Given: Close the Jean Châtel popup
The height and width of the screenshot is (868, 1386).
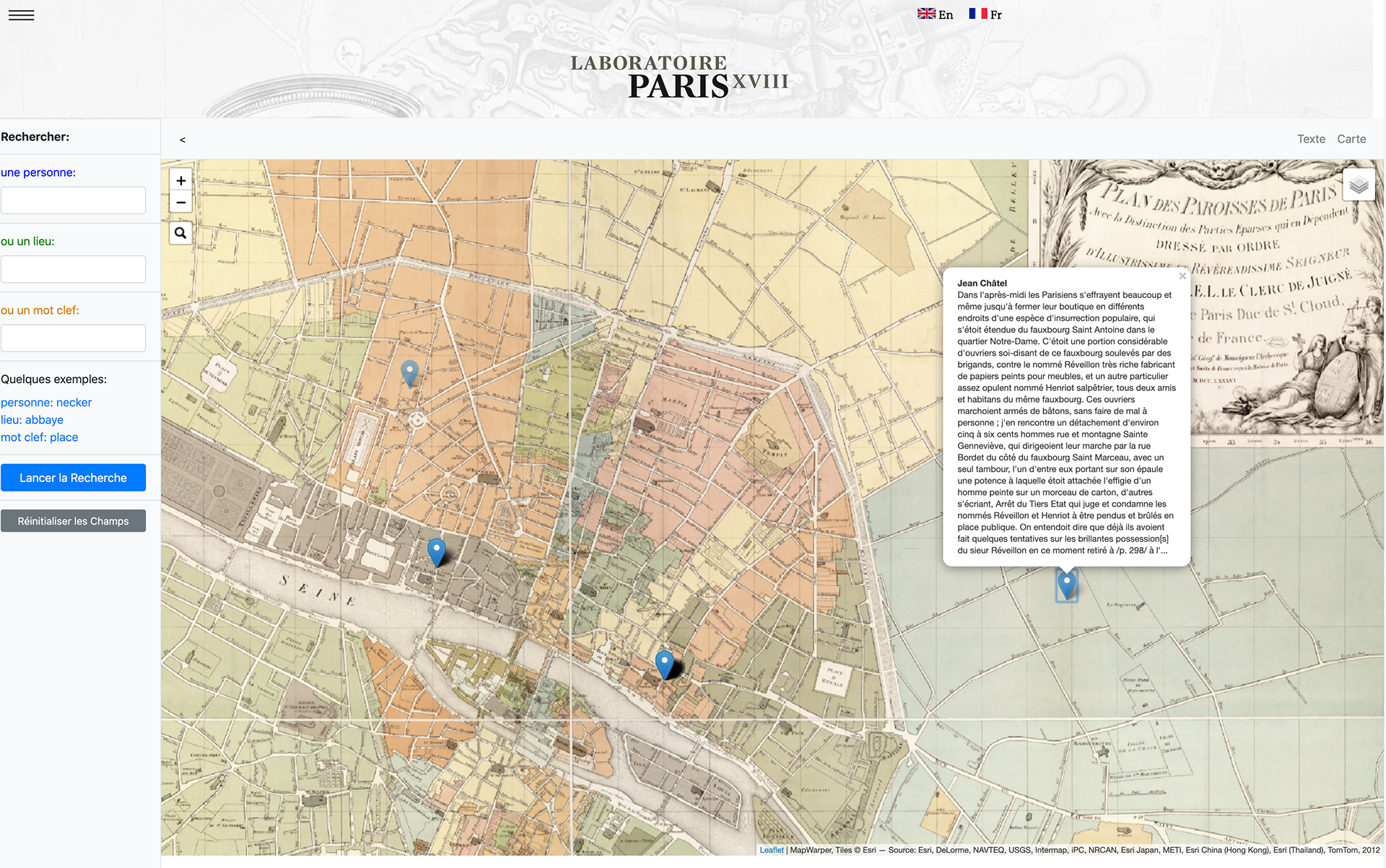Looking at the screenshot, I should pos(1182,276).
